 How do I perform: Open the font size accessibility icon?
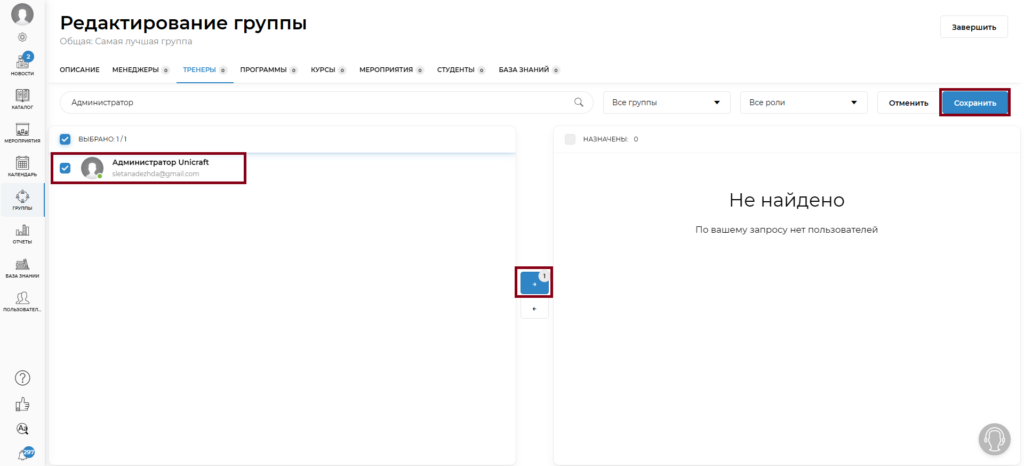[22, 429]
